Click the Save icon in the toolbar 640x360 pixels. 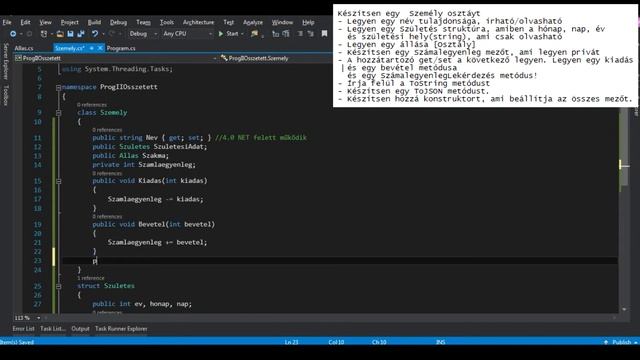70,34
